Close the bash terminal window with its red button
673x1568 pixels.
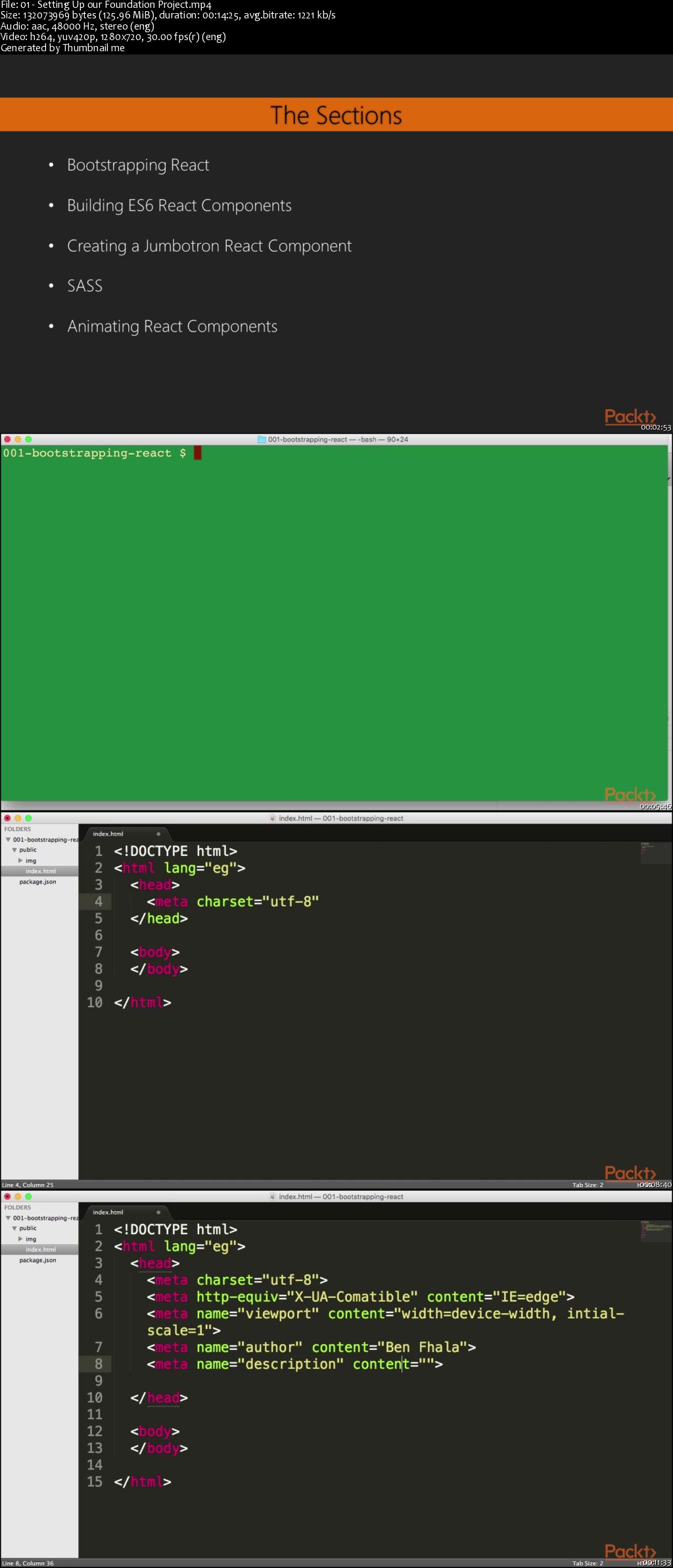point(7,439)
